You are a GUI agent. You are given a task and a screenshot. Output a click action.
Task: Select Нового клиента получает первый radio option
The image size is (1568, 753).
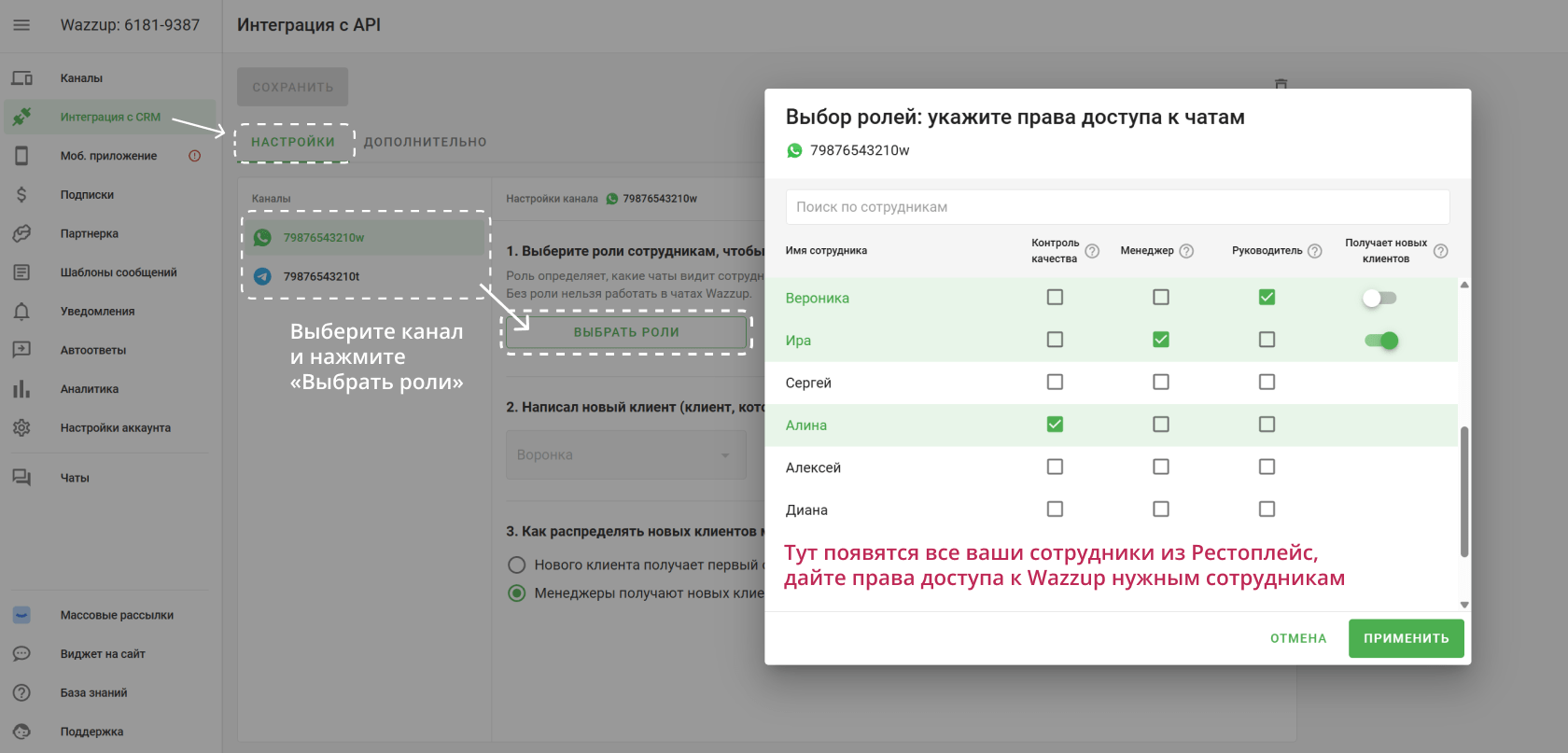pyautogui.click(x=516, y=565)
